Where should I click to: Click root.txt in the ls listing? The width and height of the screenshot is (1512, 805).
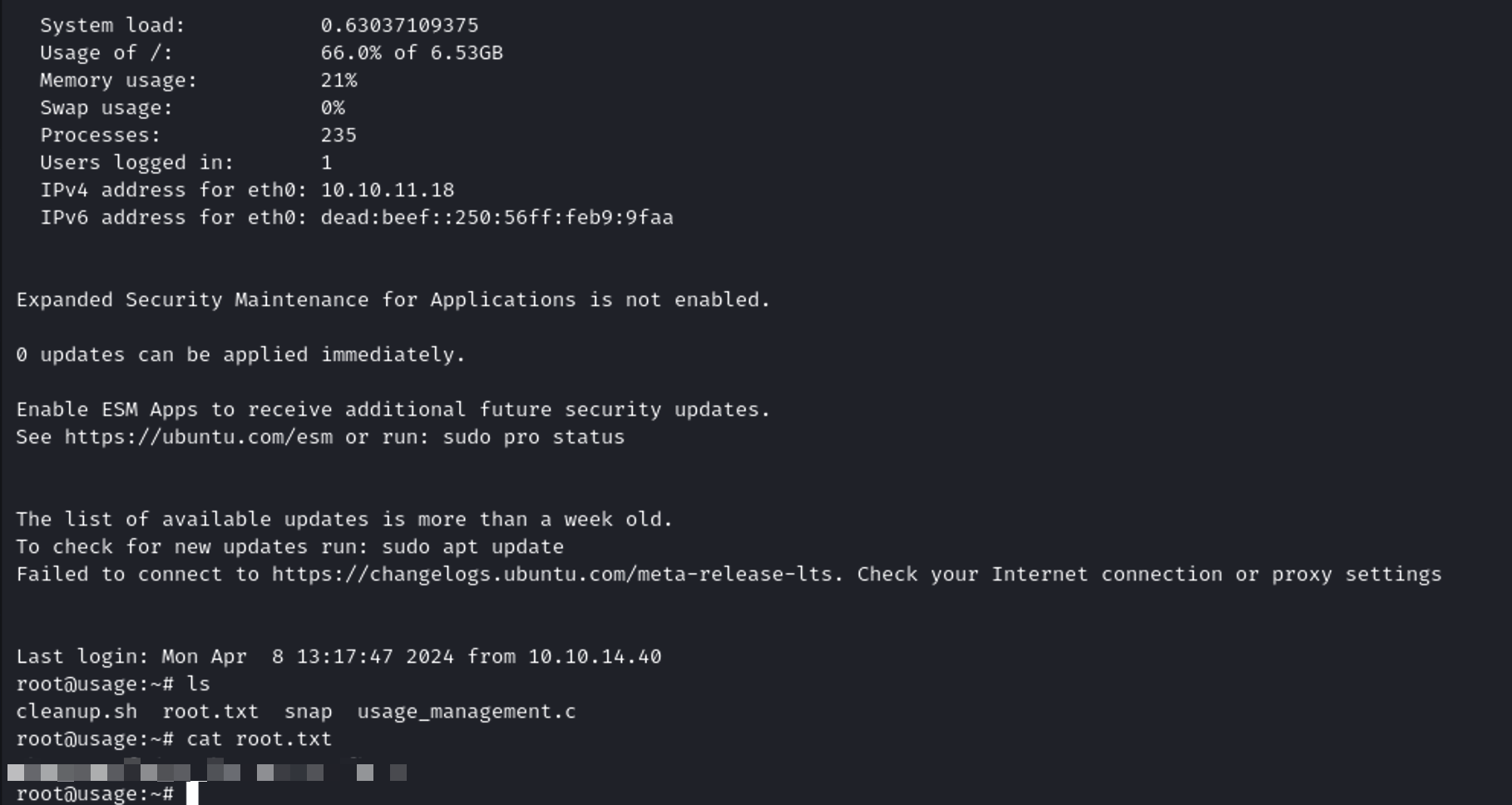210,712
